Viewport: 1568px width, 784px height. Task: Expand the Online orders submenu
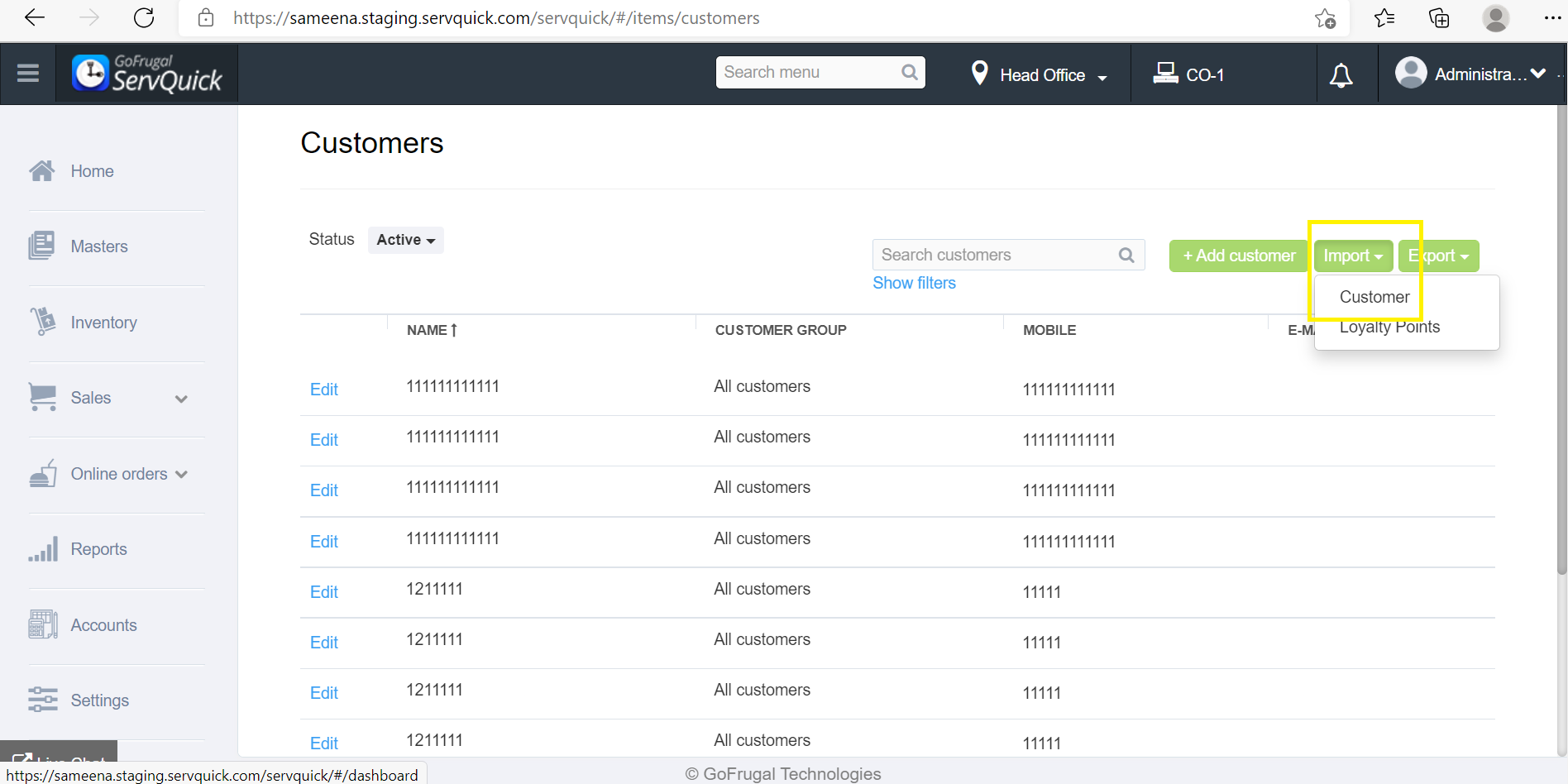click(x=181, y=474)
